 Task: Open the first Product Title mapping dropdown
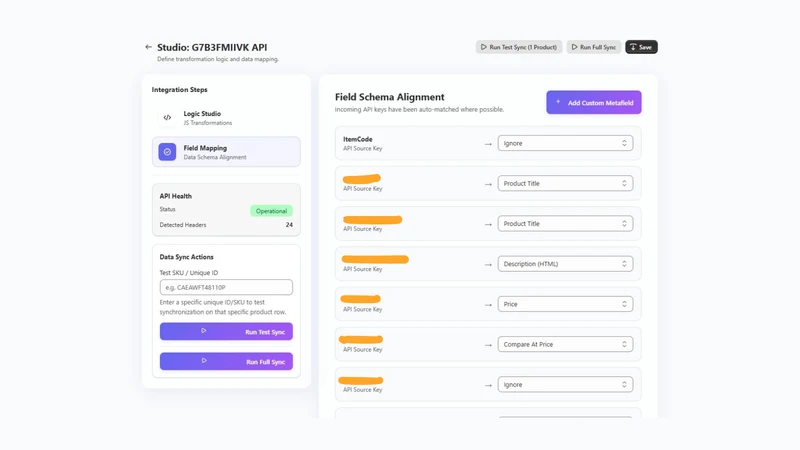pos(565,184)
